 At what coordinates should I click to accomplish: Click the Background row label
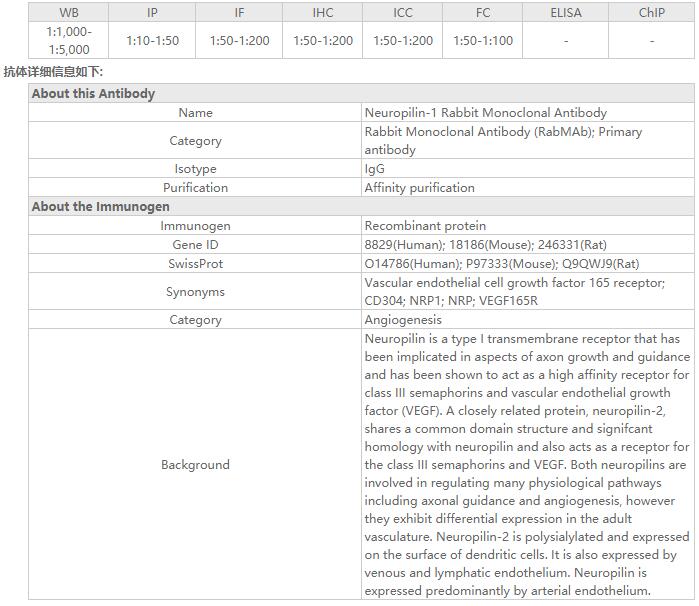tap(195, 465)
